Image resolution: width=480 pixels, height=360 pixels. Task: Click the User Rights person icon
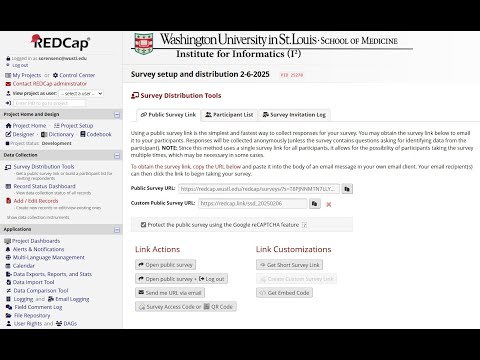(x=8, y=324)
